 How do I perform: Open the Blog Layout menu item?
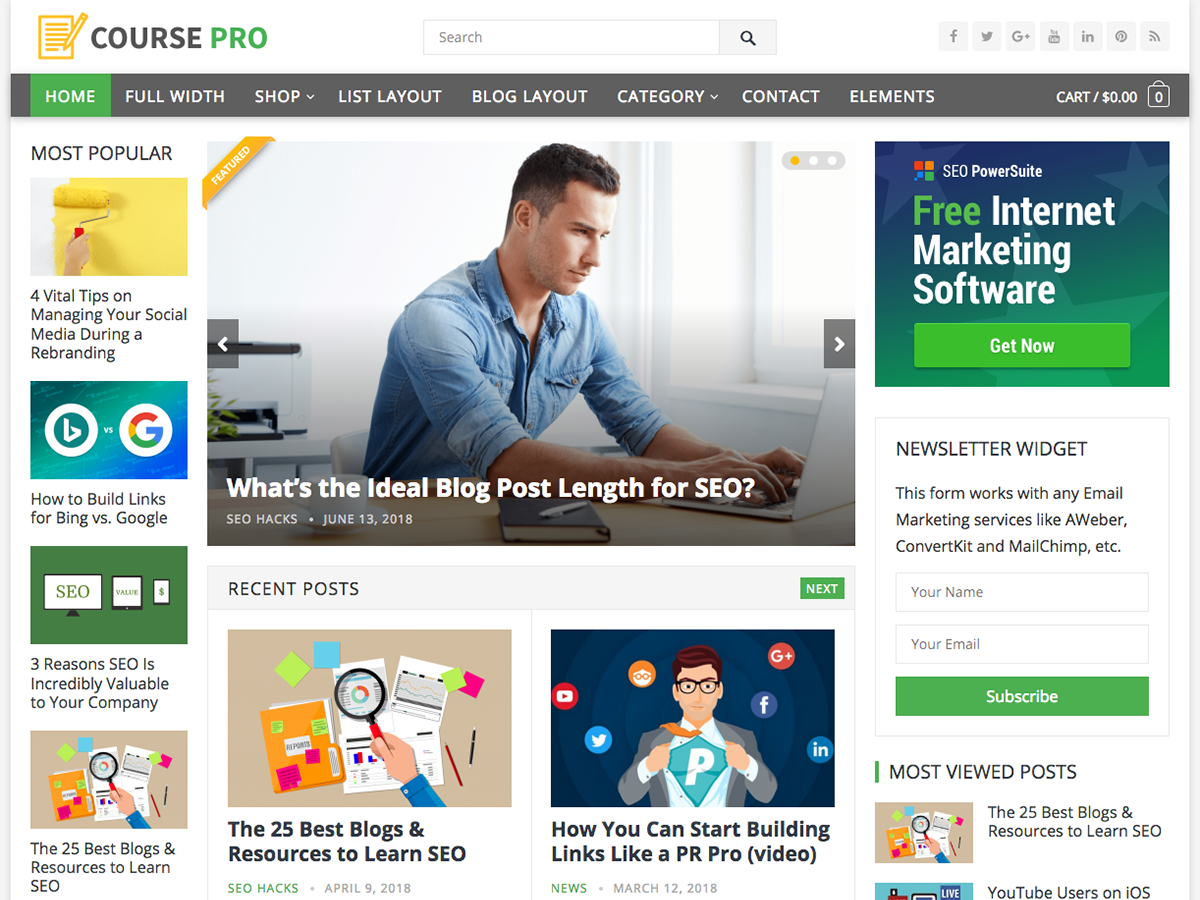click(530, 96)
